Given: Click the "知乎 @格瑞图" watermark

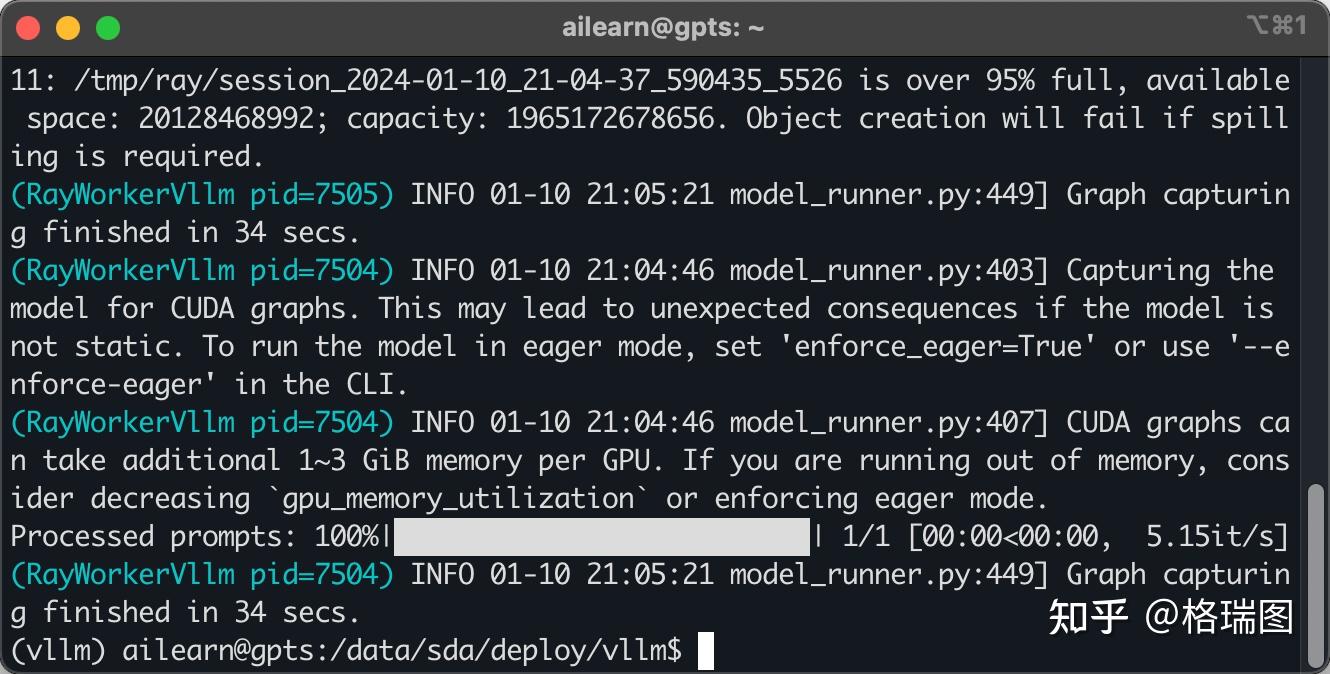Looking at the screenshot, I should [1170, 617].
